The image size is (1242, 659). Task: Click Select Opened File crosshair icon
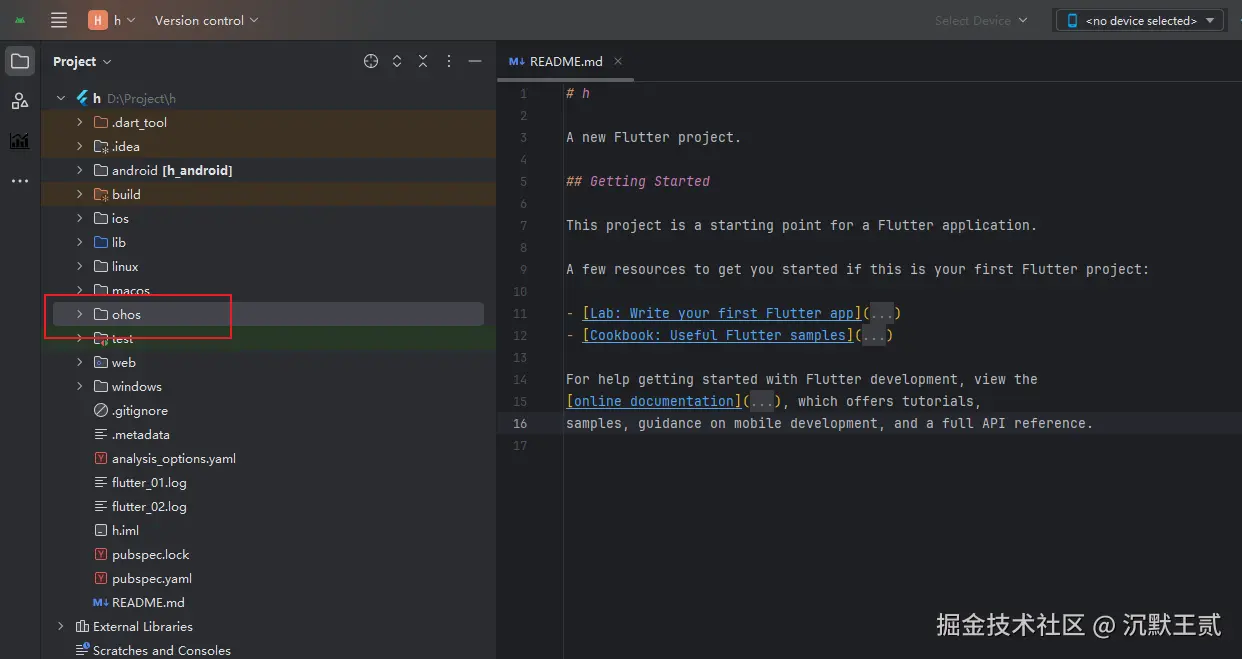coord(371,61)
